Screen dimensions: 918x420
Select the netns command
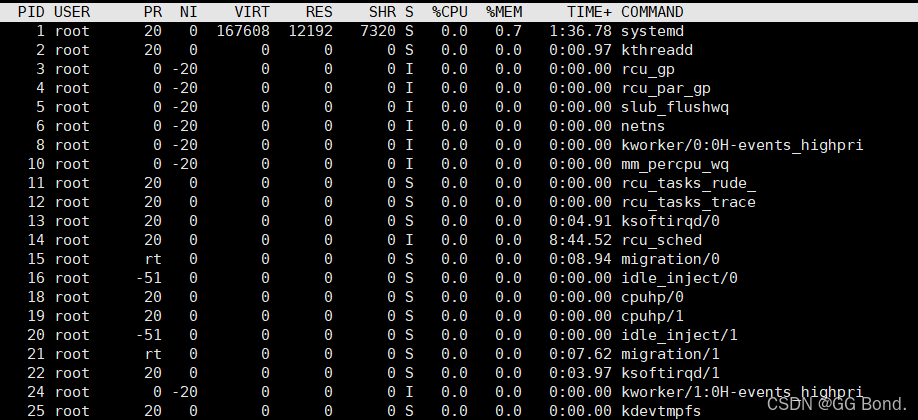click(x=643, y=126)
